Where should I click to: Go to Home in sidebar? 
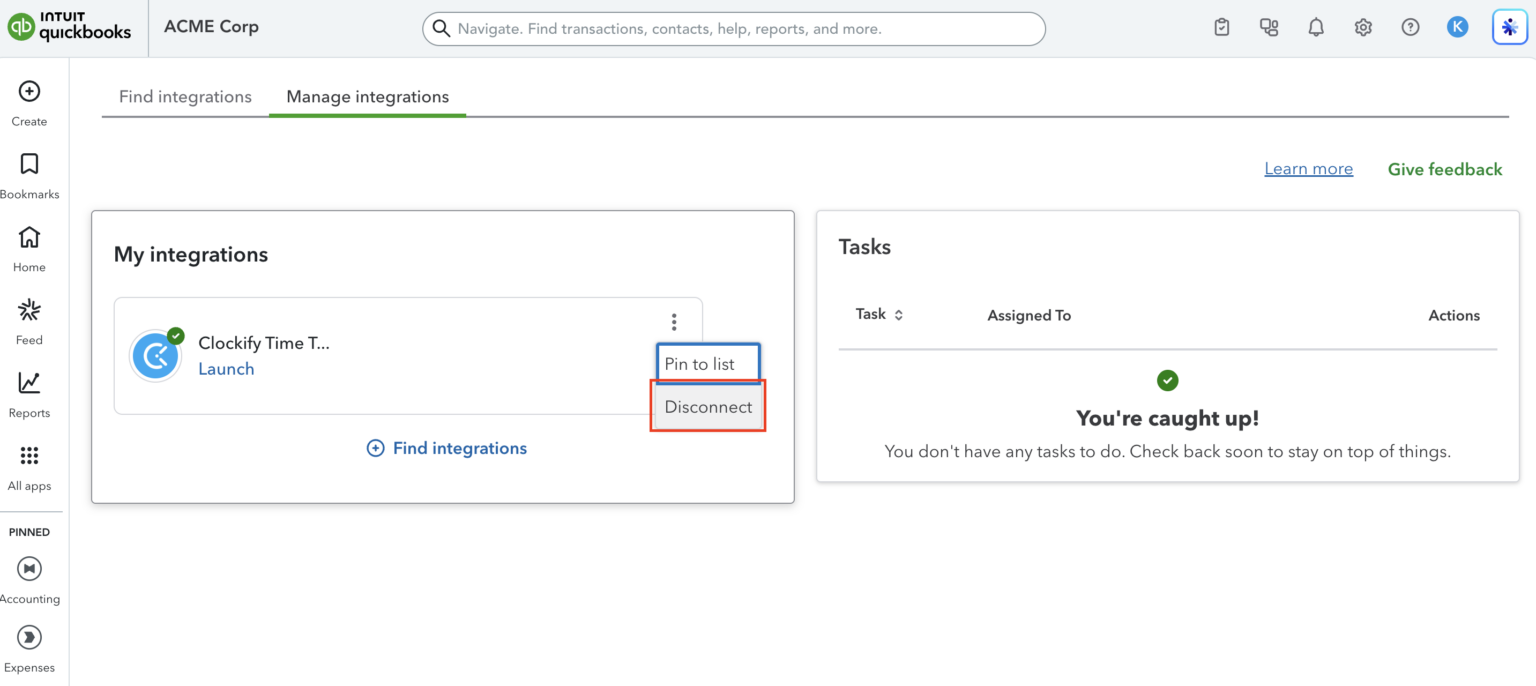(30, 249)
